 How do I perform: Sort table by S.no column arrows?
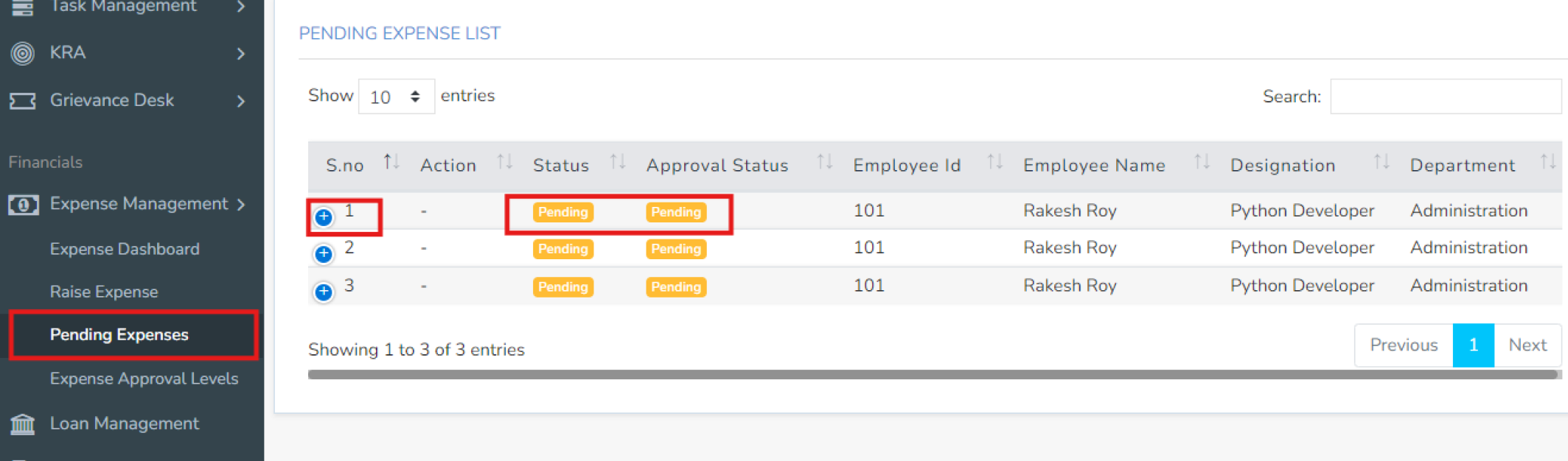[x=391, y=161]
